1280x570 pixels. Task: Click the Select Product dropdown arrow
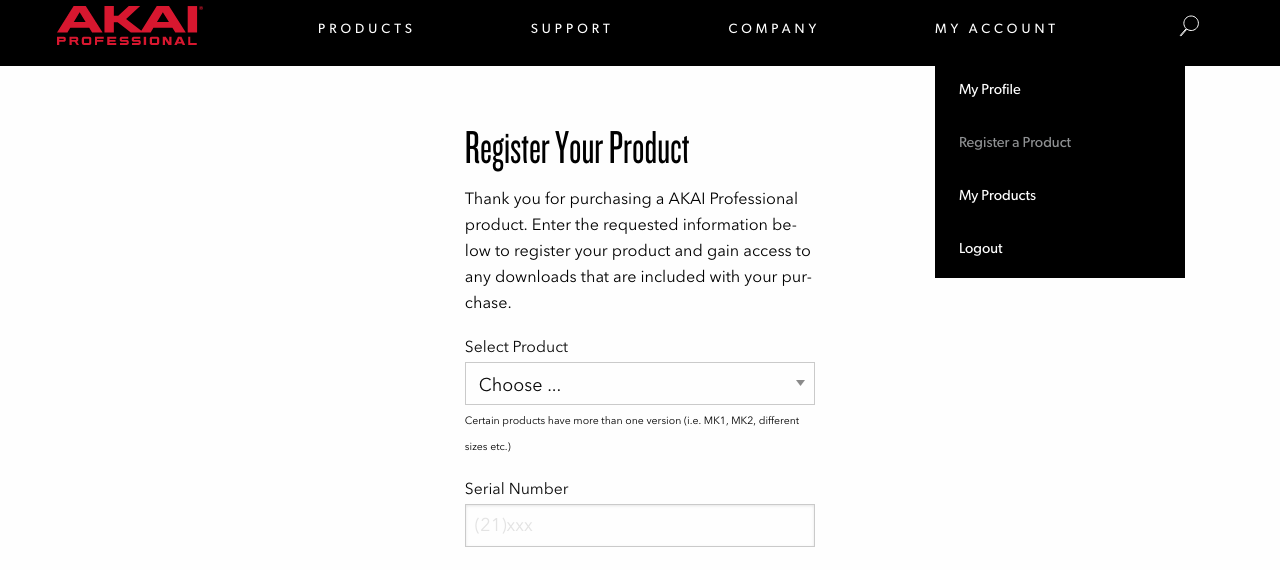[x=800, y=383]
